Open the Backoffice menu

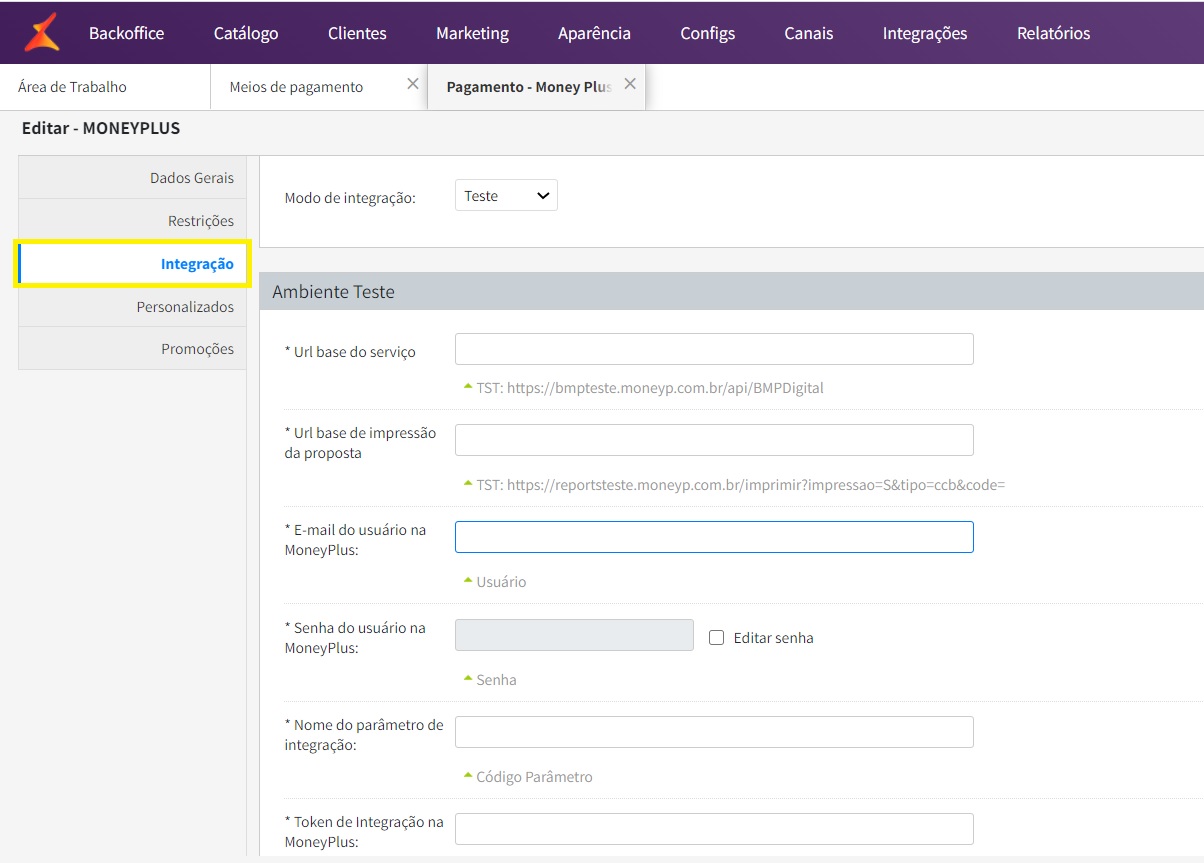126,33
